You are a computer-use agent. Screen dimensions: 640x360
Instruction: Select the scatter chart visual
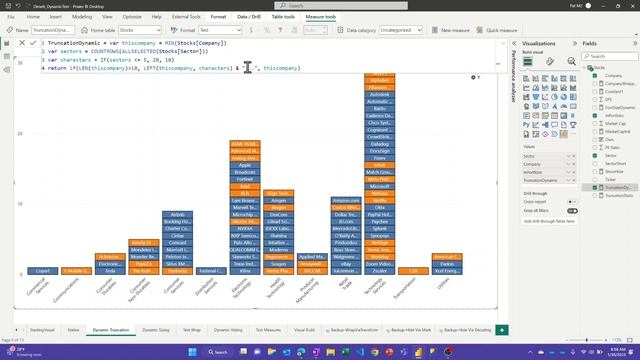(545, 97)
